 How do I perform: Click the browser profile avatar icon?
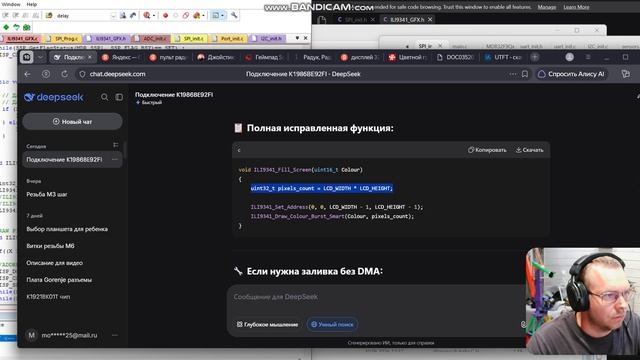pyautogui.click(x=570, y=57)
